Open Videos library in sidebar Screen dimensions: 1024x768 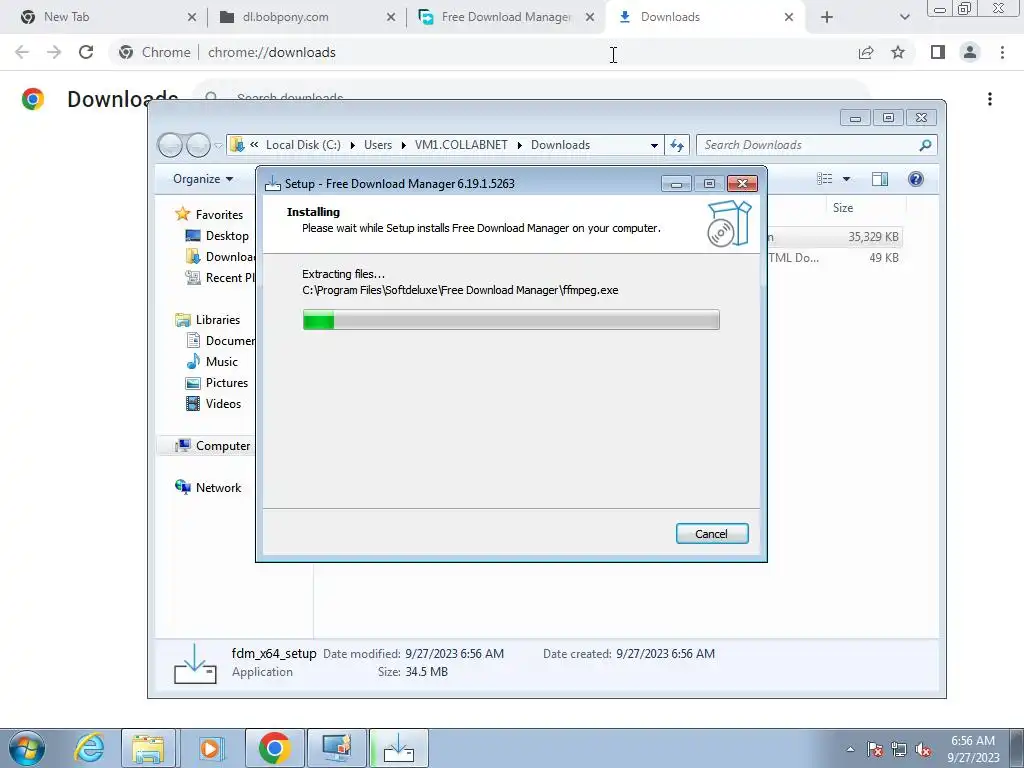223,404
